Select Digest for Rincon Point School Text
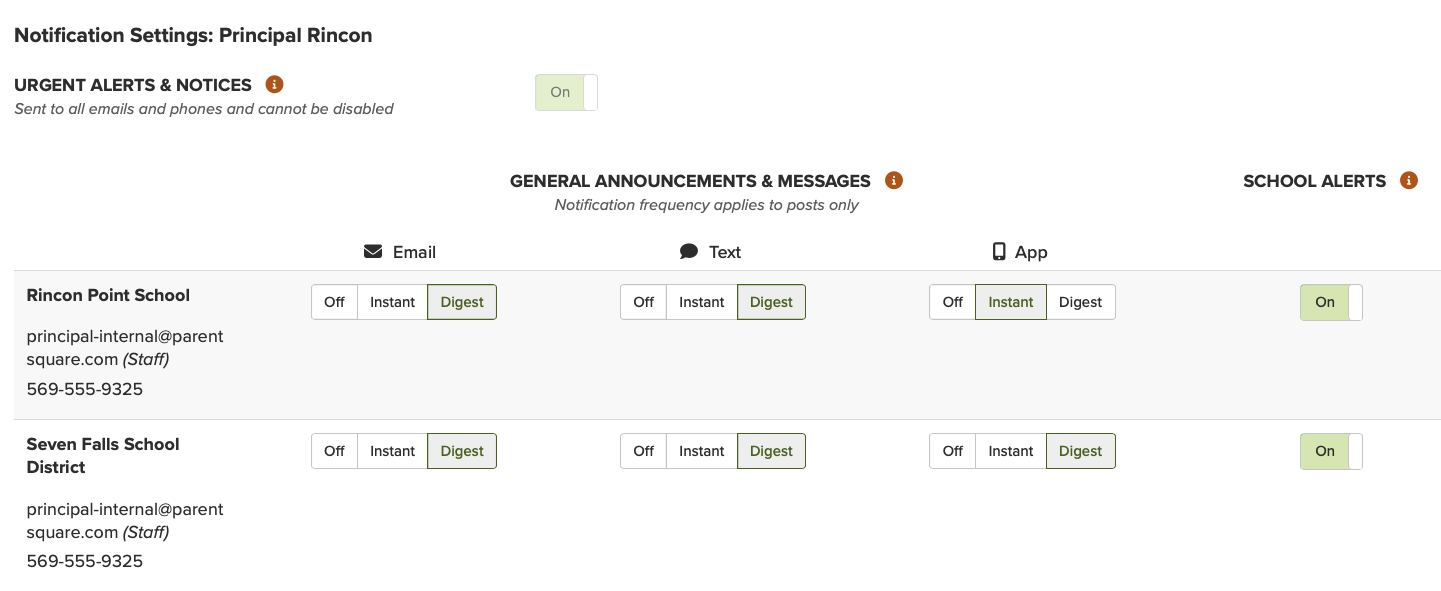This screenshot has height=591, width=1441. (771, 302)
